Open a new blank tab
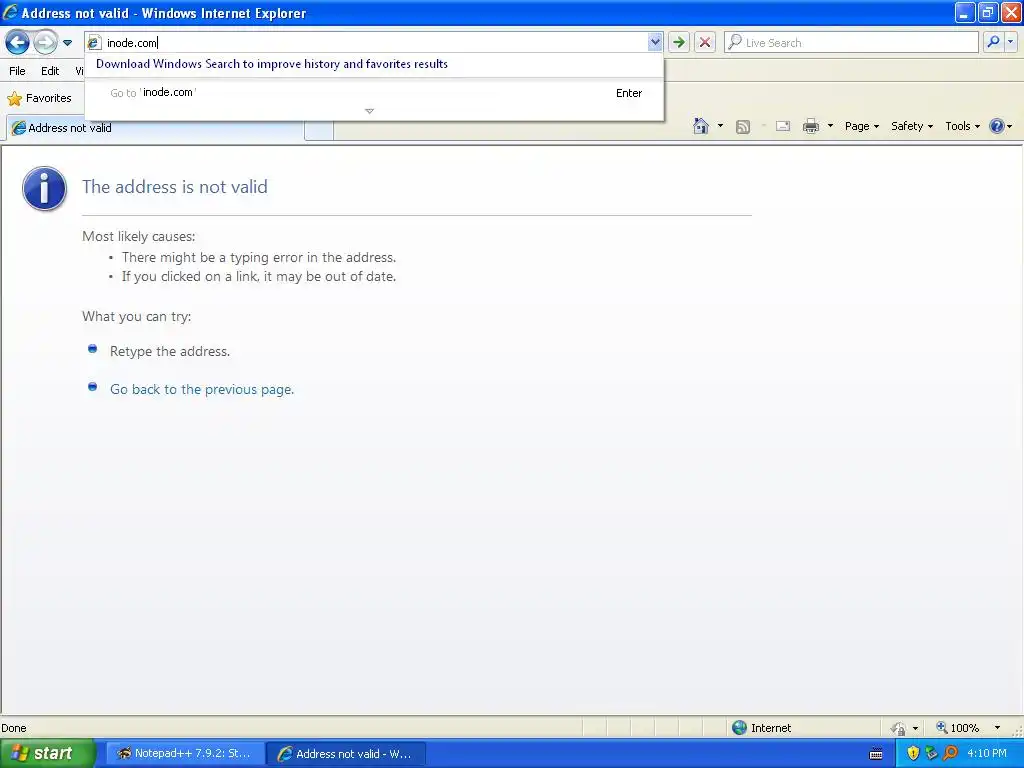 (x=319, y=129)
